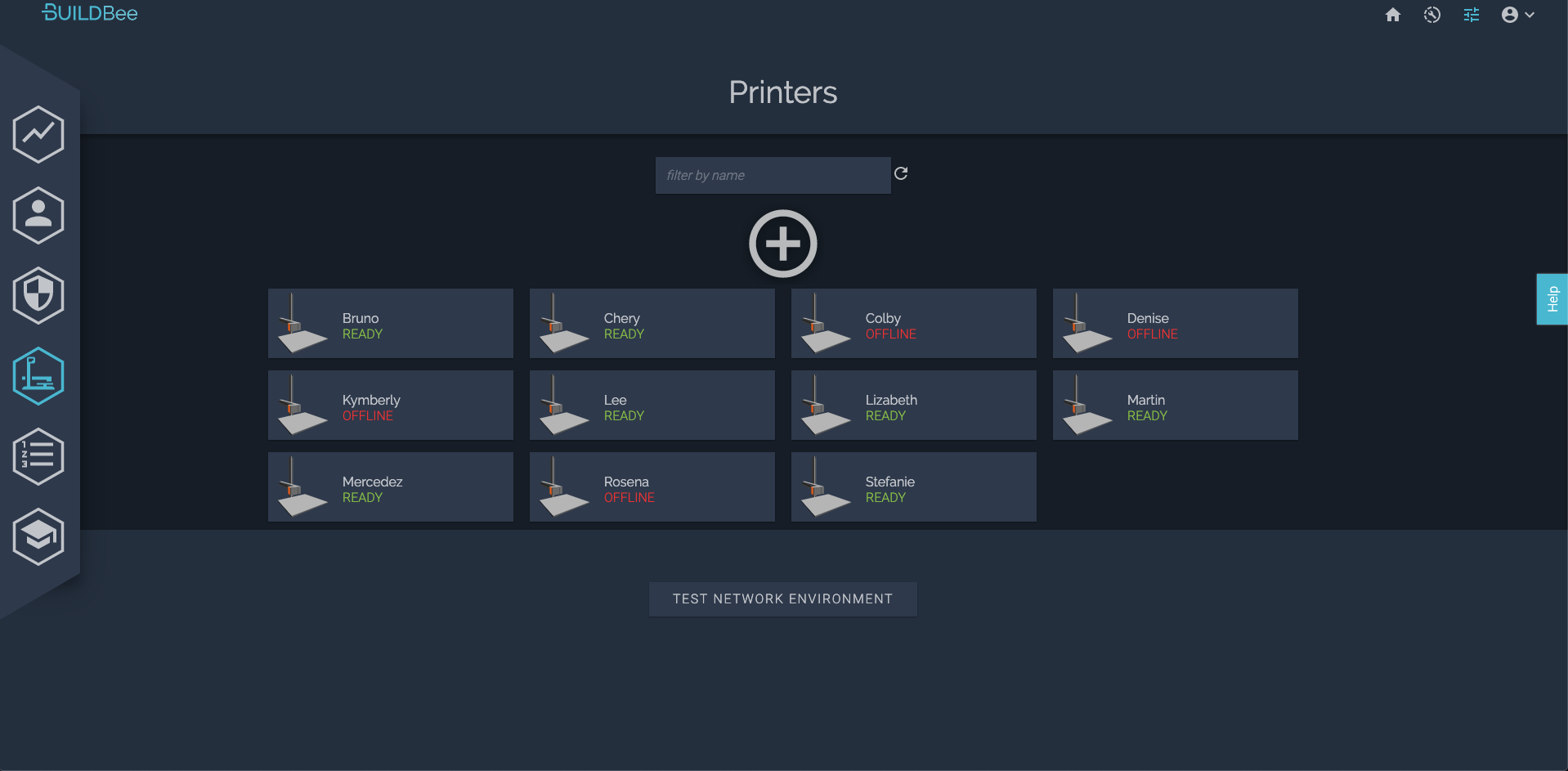1568x771 pixels.
Task: Open the Rosena printer card
Action: pyautogui.click(x=652, y=486)
